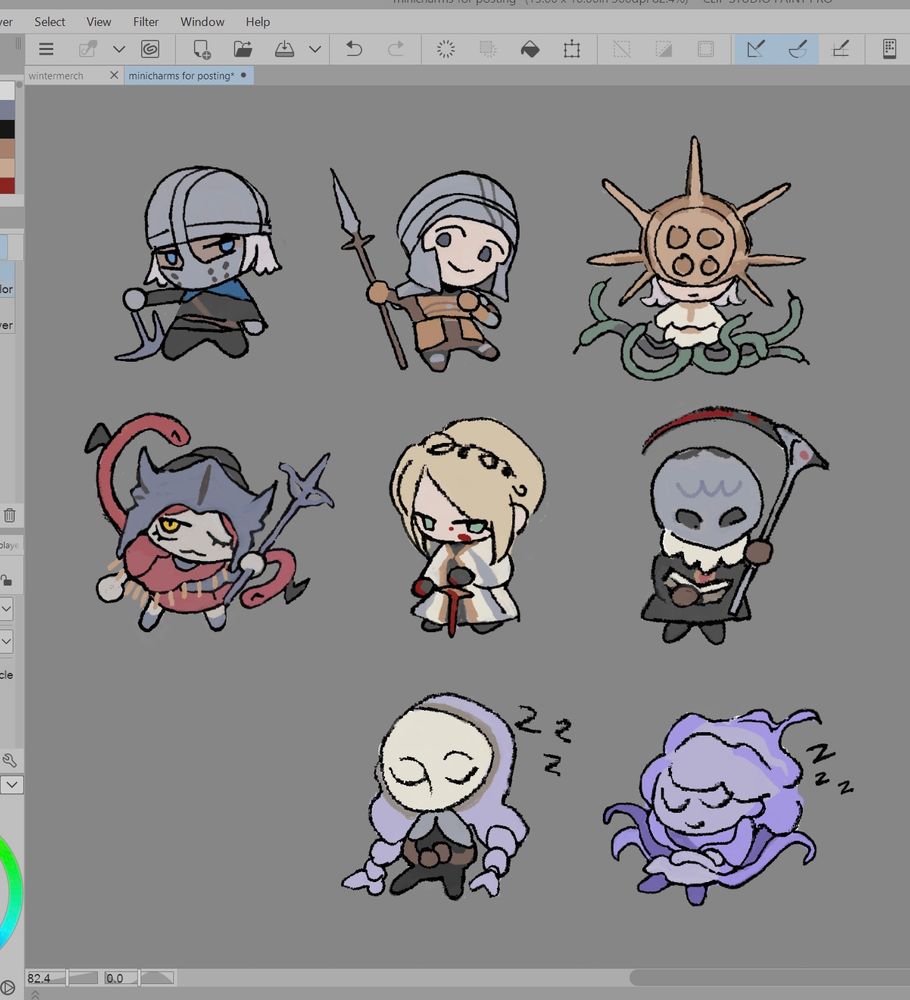Pick the black color swatch

pos(7,129)
